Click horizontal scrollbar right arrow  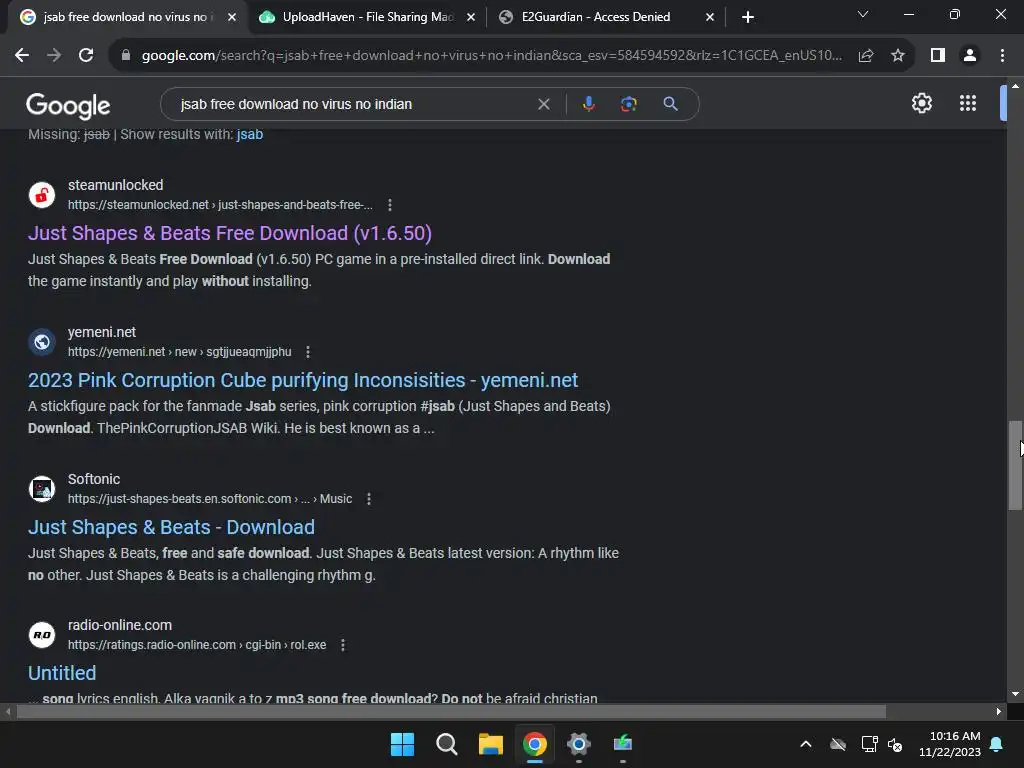(999, 712)
